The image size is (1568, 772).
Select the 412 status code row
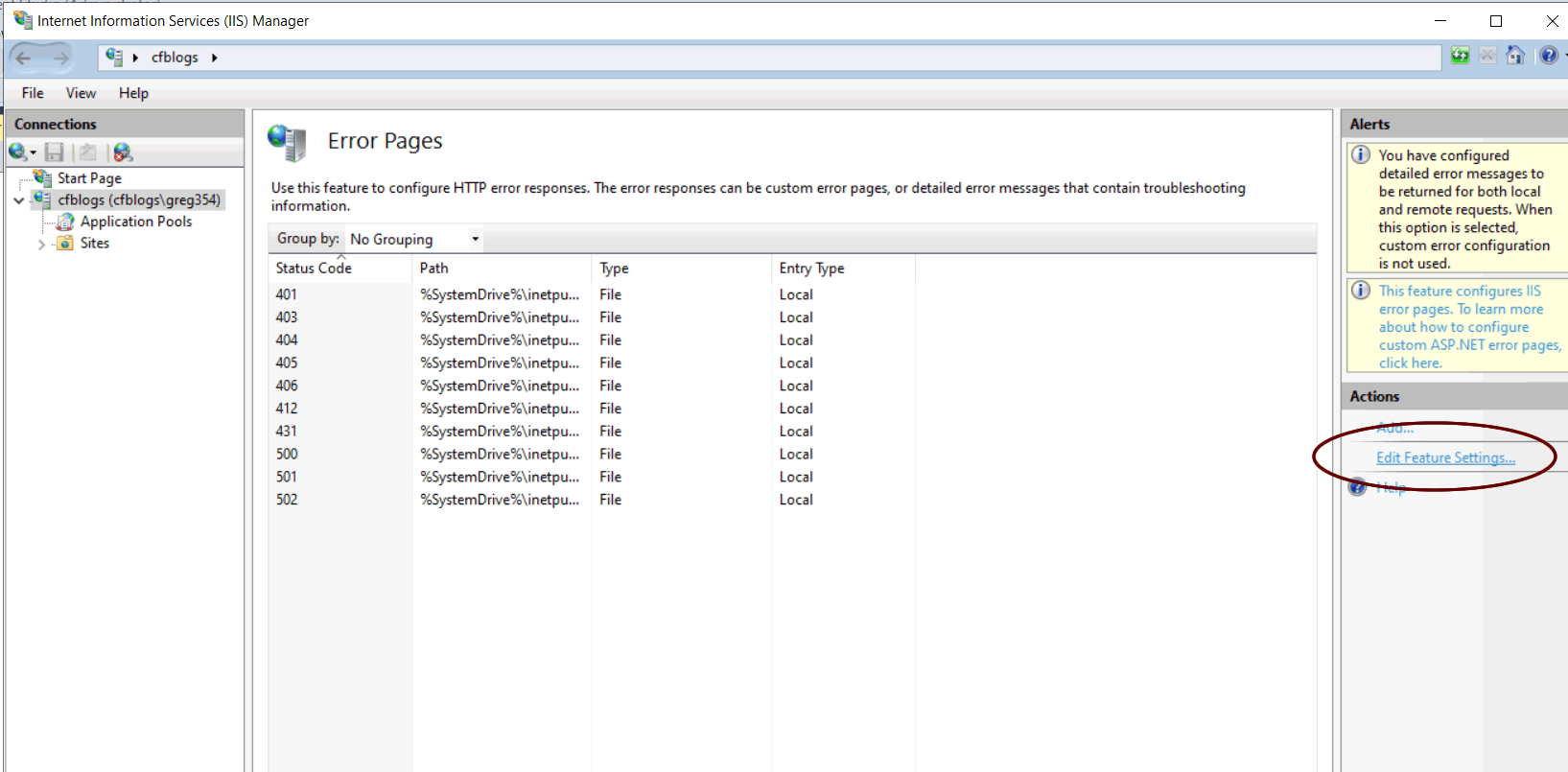pos(592,409)
